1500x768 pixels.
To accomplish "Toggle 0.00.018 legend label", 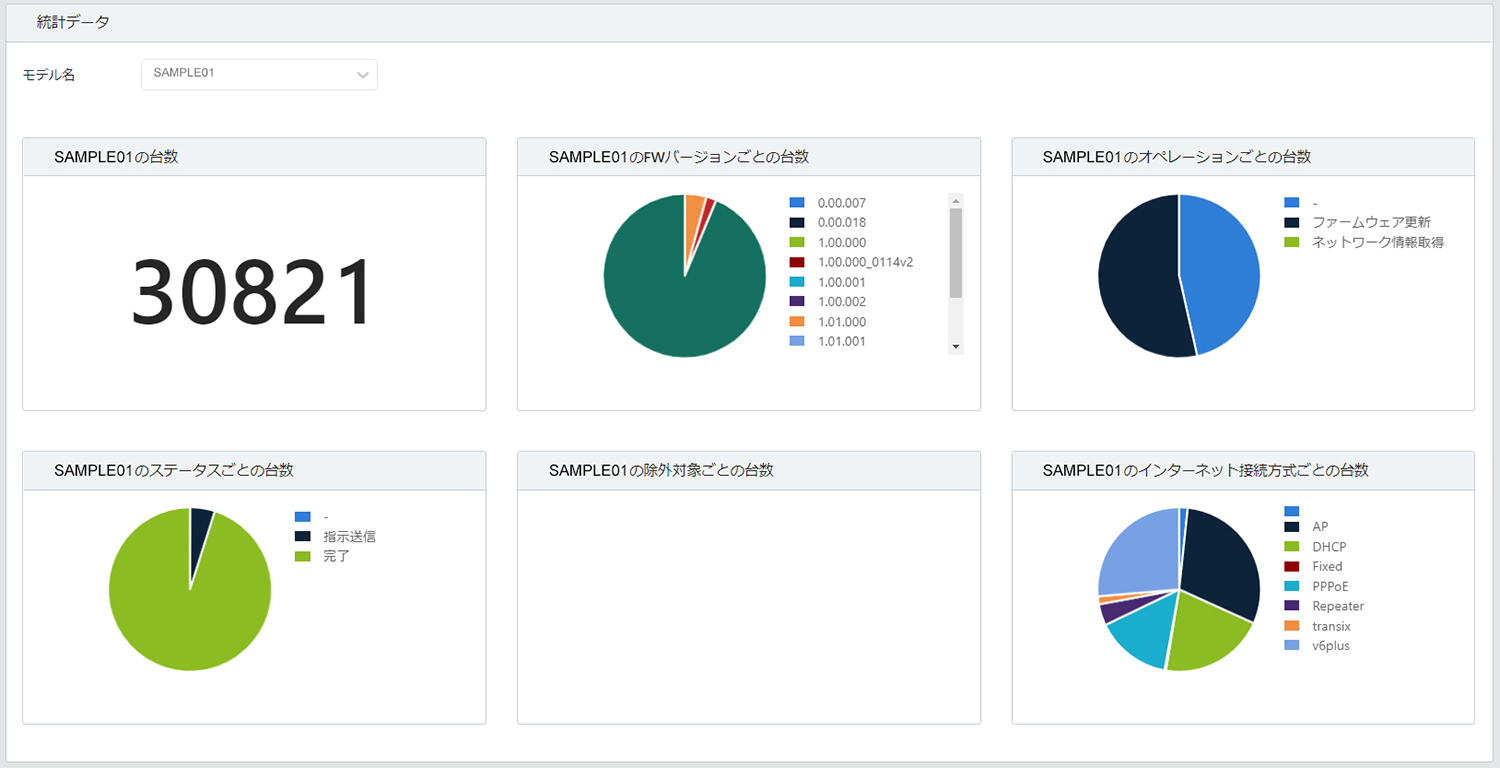I will pos(842,222).
